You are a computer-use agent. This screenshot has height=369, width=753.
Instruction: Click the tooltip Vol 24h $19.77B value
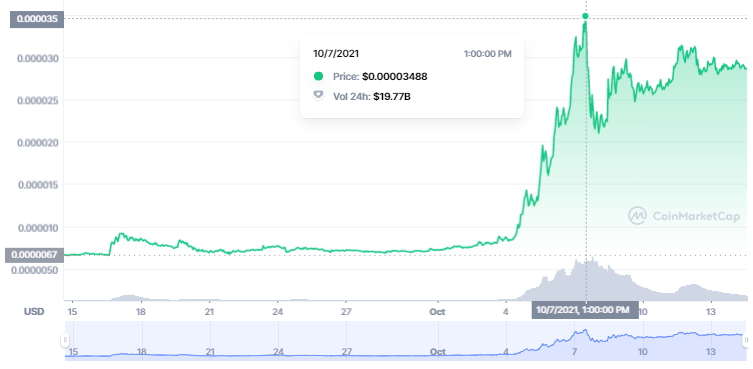point(392,97)
